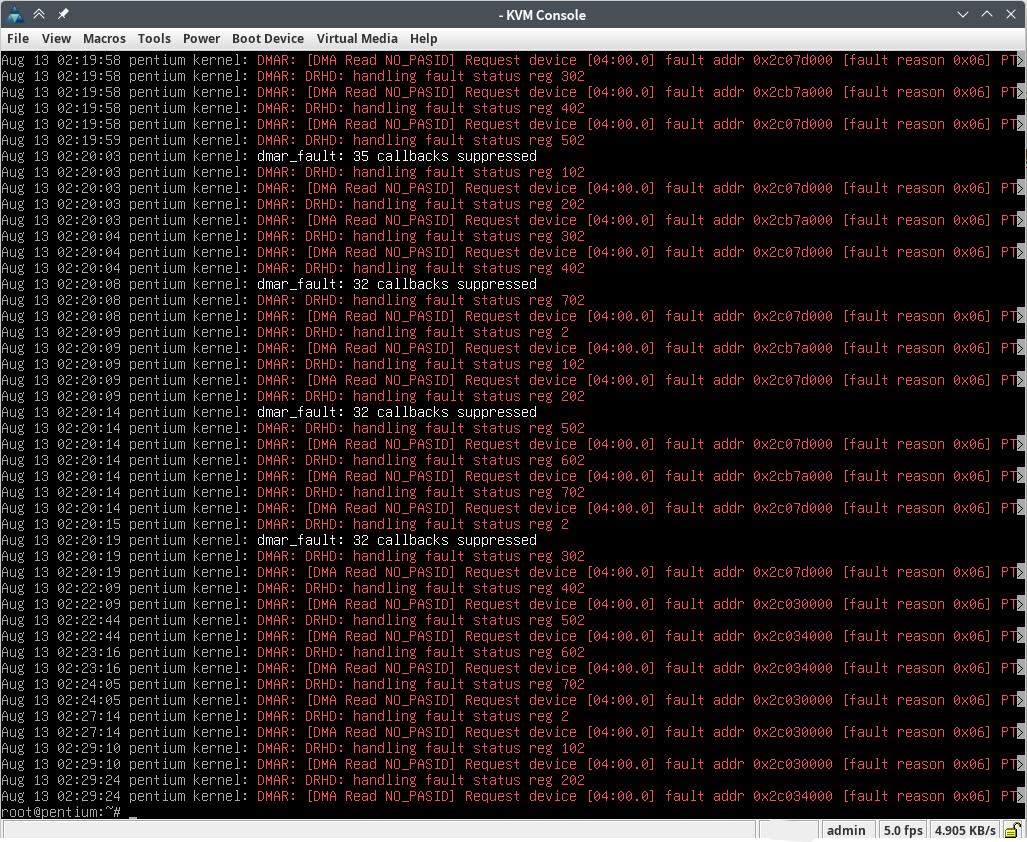Viewport: 1027px width, 842px height.
Task: Open the Power menu
Action: tap(201, 38)
